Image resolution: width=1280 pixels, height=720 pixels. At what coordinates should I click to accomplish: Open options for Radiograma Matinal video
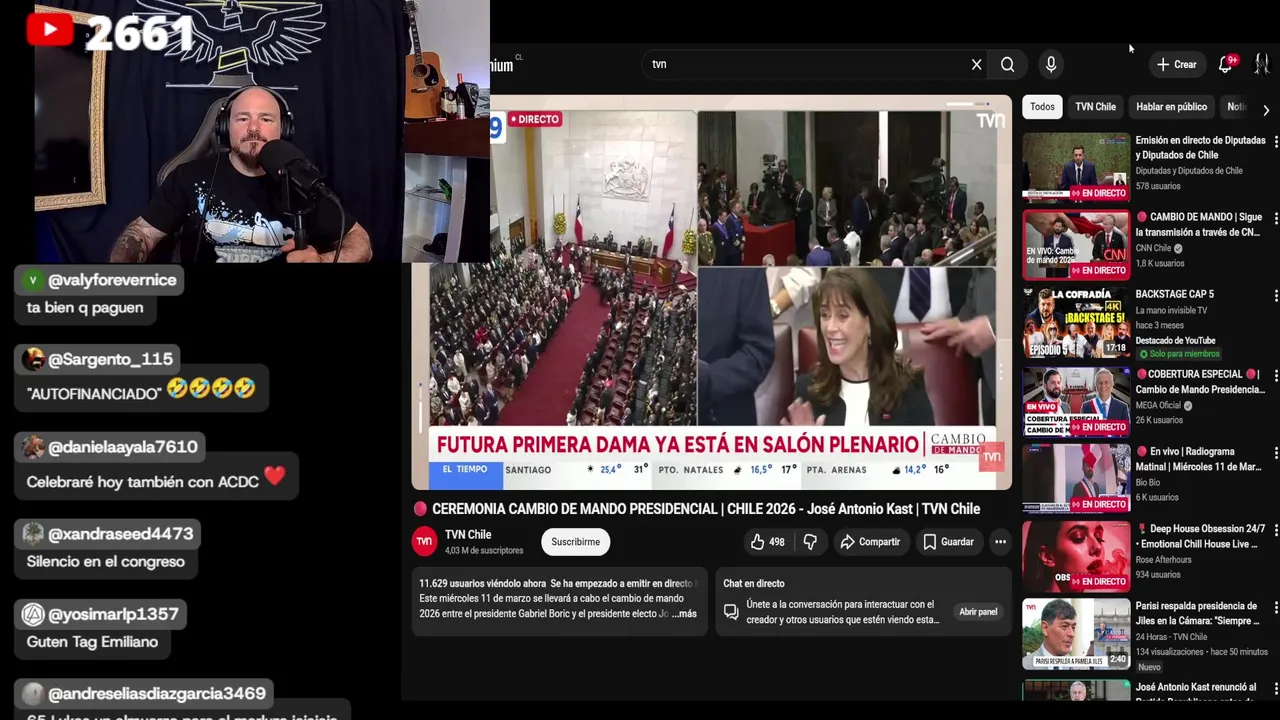[x=1275, y=453]
